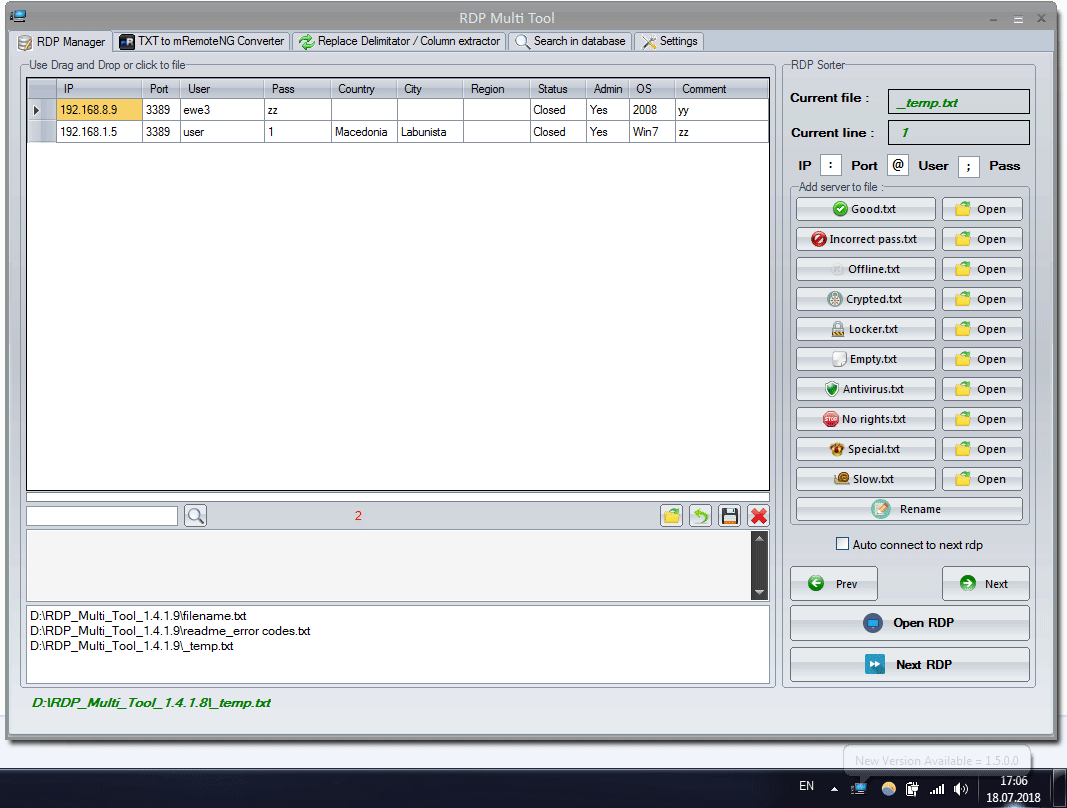Open the No rights.txt file

click(x=982, y=419)
